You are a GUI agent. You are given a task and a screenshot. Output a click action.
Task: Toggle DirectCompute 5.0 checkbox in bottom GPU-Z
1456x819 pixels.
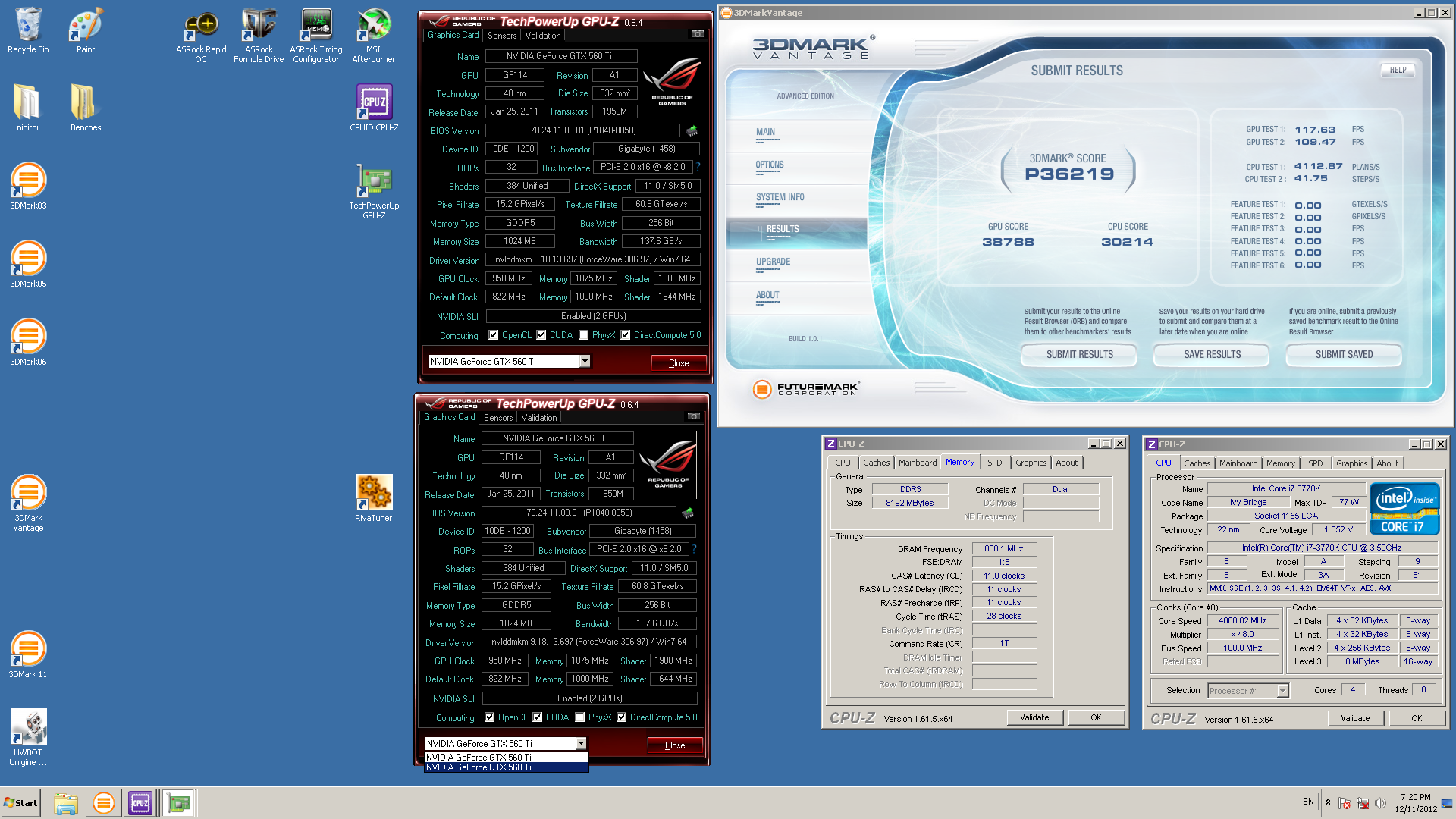point(622,717)
